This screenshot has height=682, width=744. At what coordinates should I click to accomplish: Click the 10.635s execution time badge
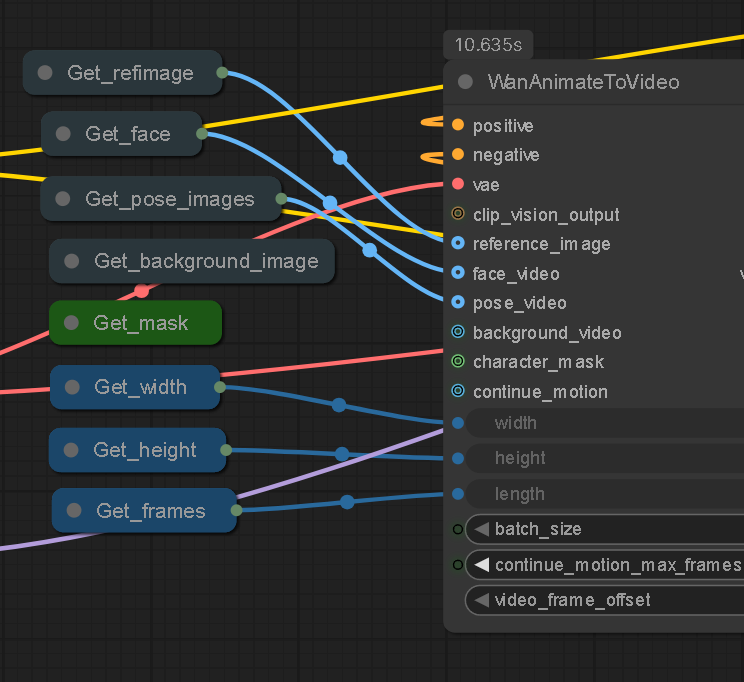(488, 45)
